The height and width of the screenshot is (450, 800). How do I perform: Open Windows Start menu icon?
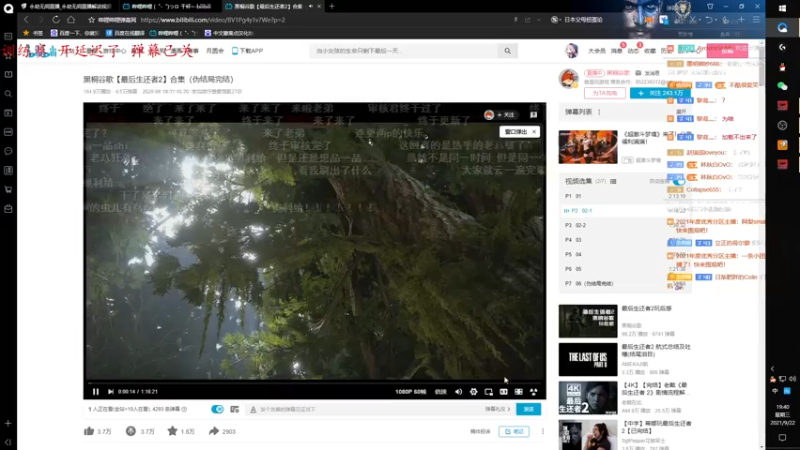782,8
